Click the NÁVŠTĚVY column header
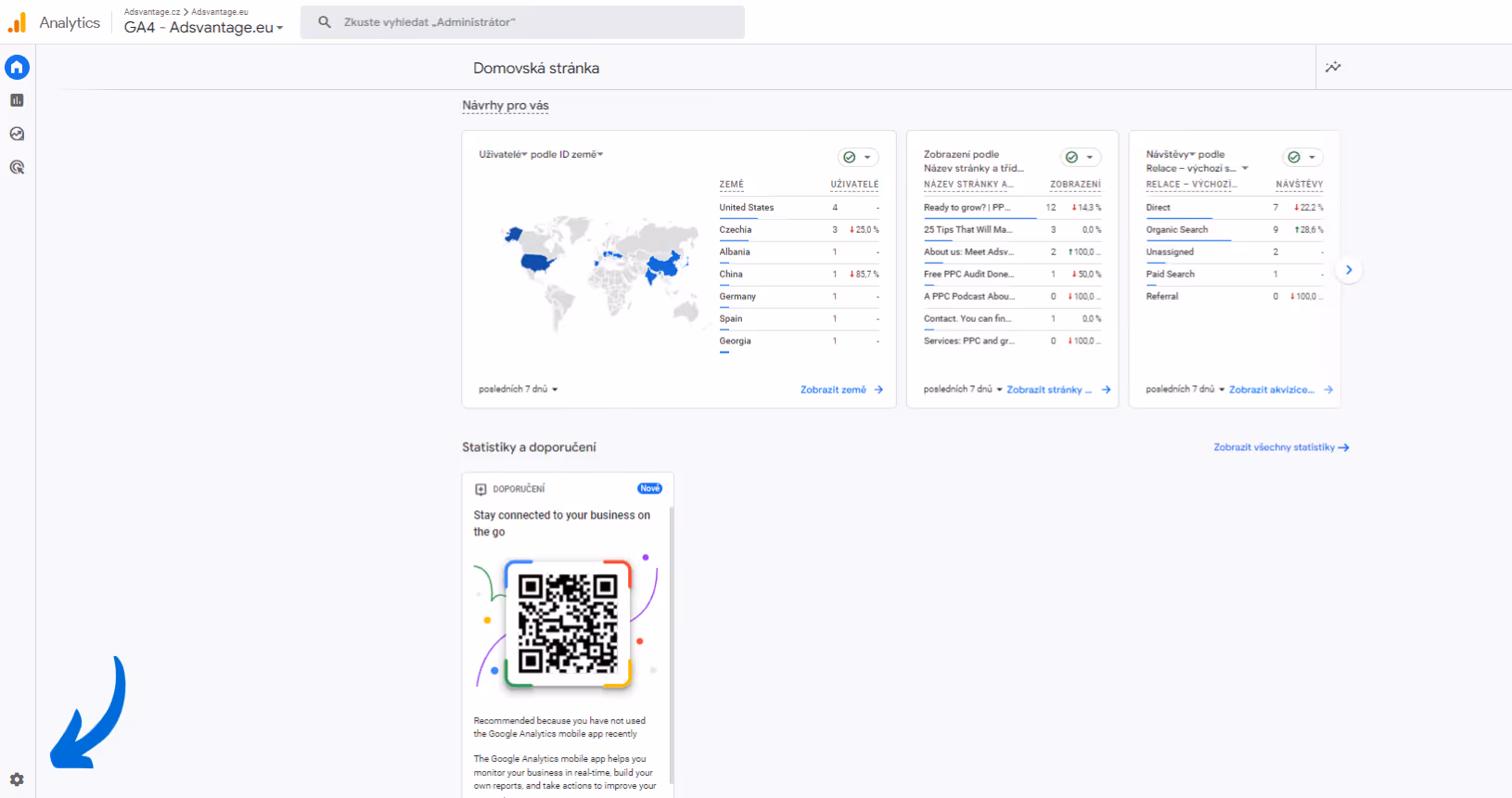The width and height of the screenshot is (1512, 798). click(x=1300, y=185)
